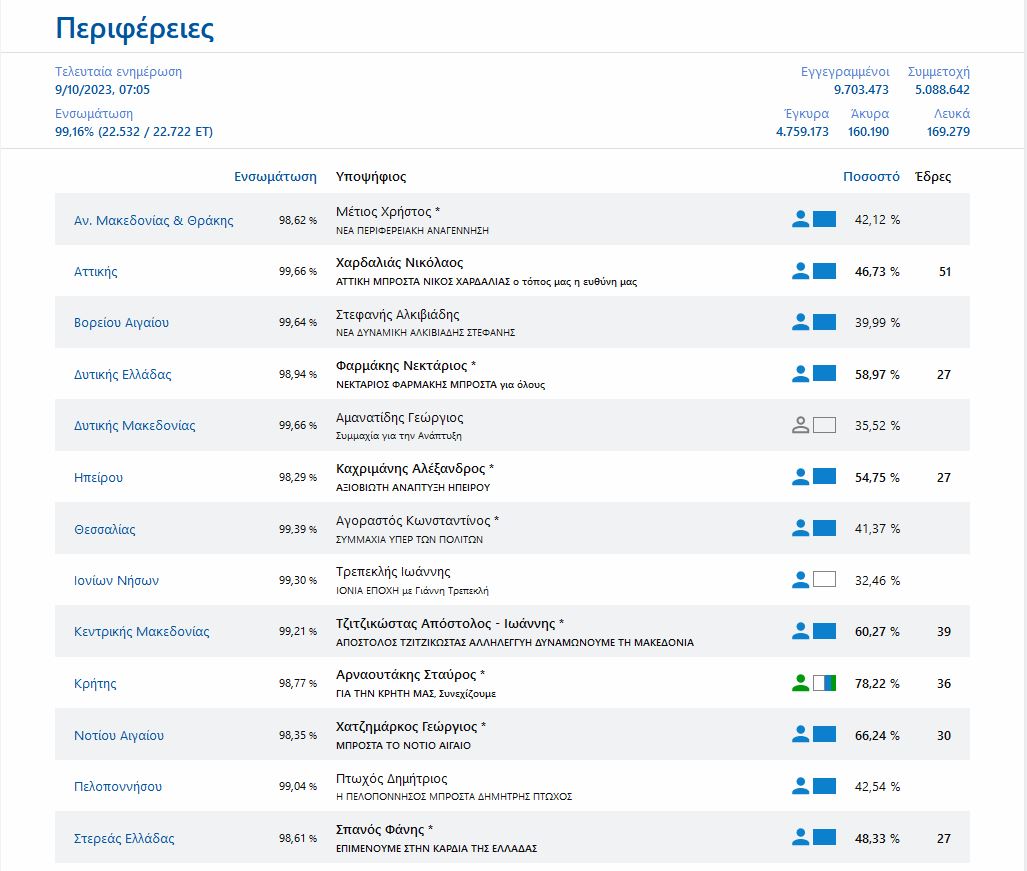Open the Κεντρικής Μακεδονίας region link
The height and width of the screenshot is (871, 1027).
click(142, 632)
